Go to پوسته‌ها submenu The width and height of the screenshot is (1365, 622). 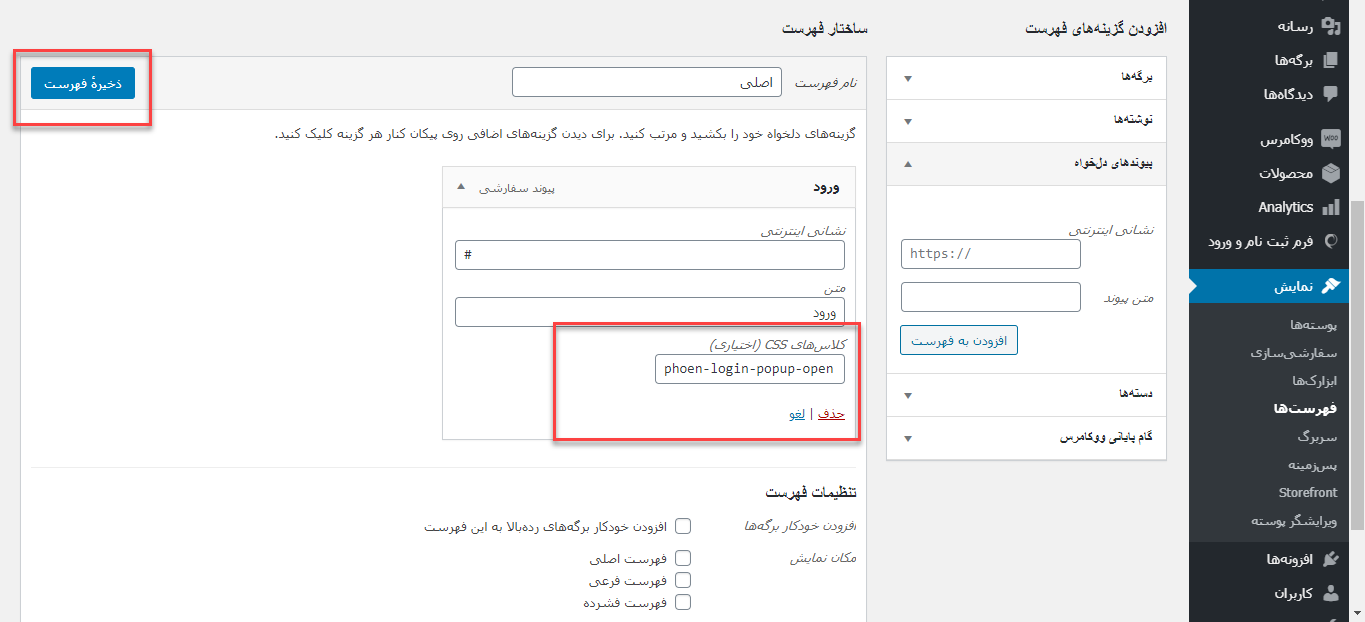point(1313,325)
